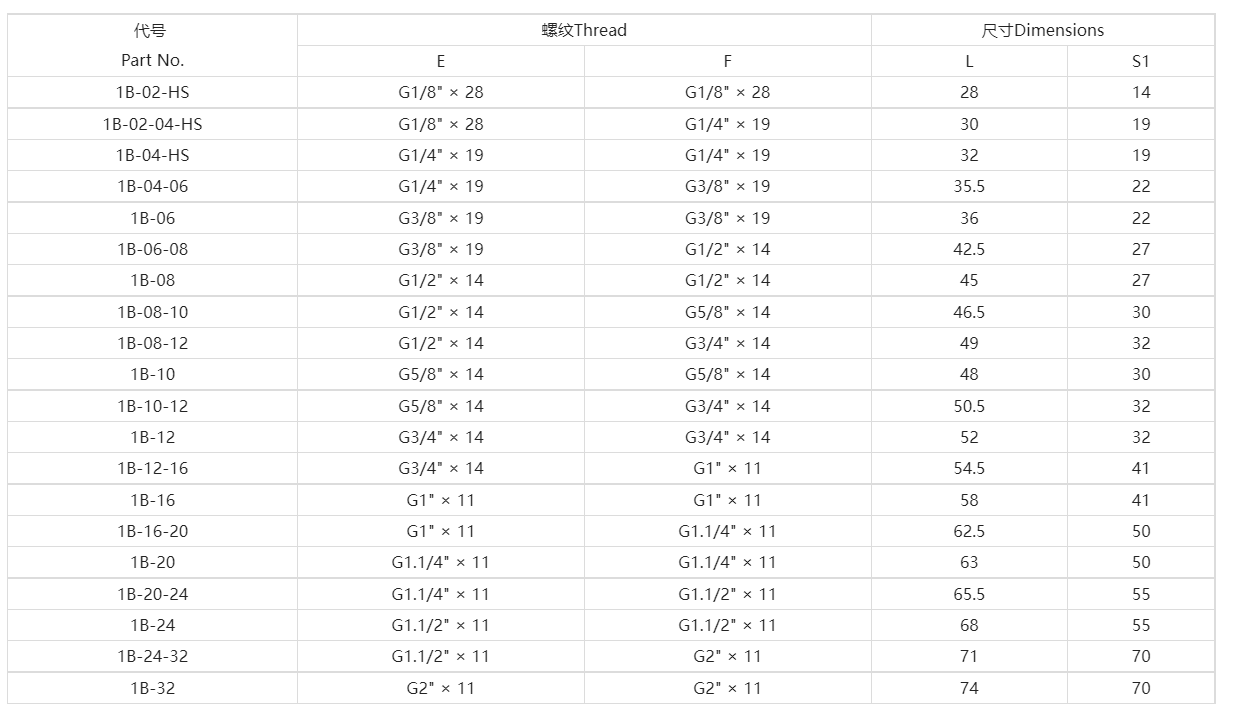1233x717 pixels.
Task: Select the 螺纹Thread column header
Action: click(x=584, y=30)
